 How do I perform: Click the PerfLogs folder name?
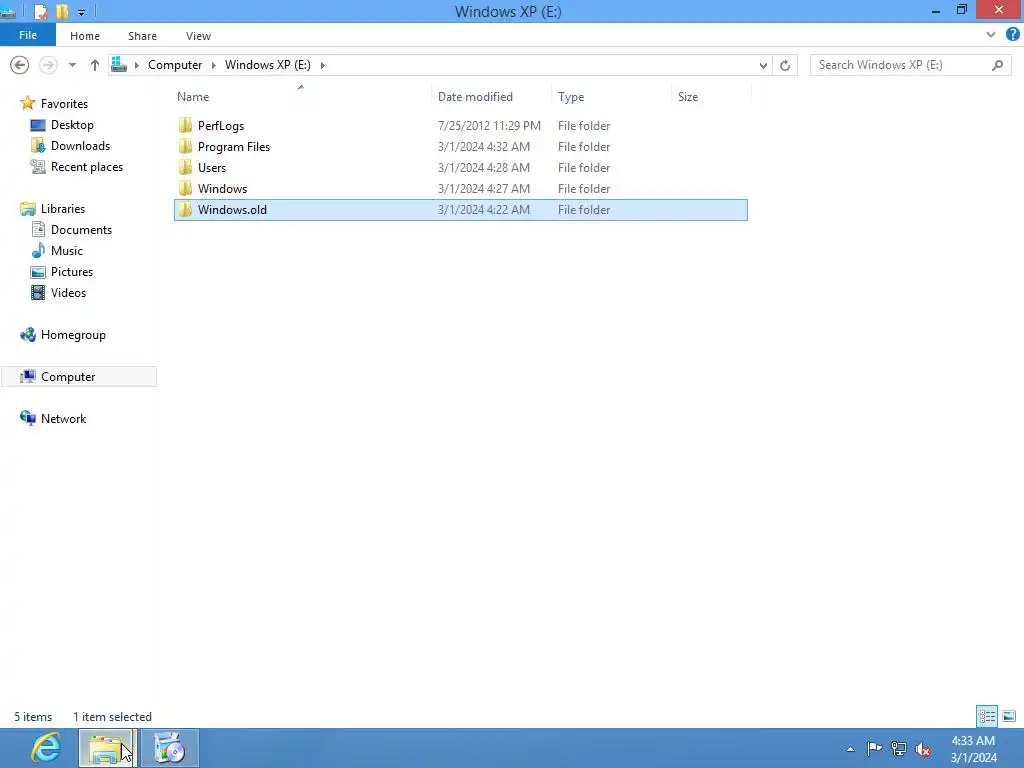(x=221, y=126)
